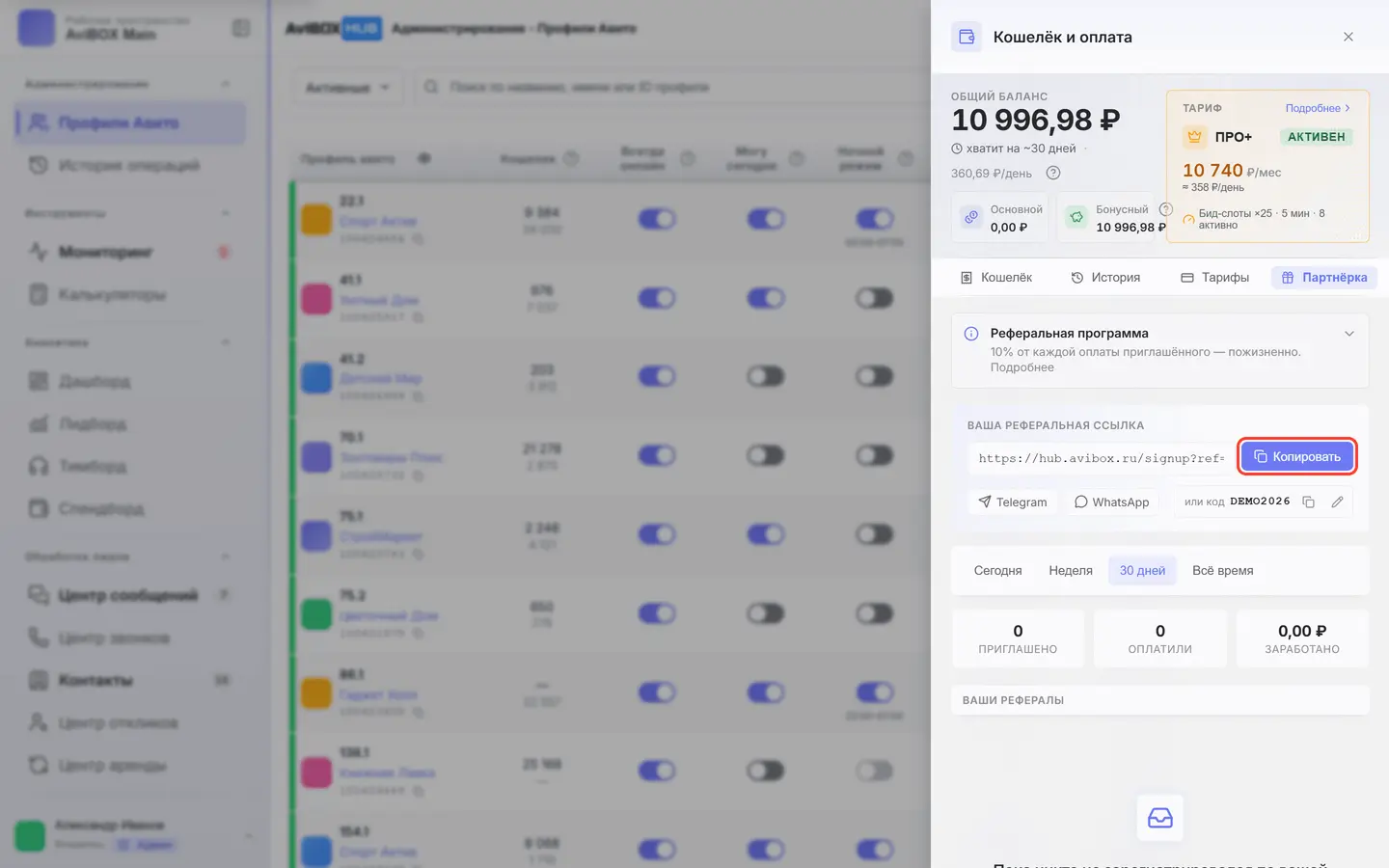Close the Кошелёк и оплата panel
This screenshot has width=1389, height=868.
[x=1348, y=37]
